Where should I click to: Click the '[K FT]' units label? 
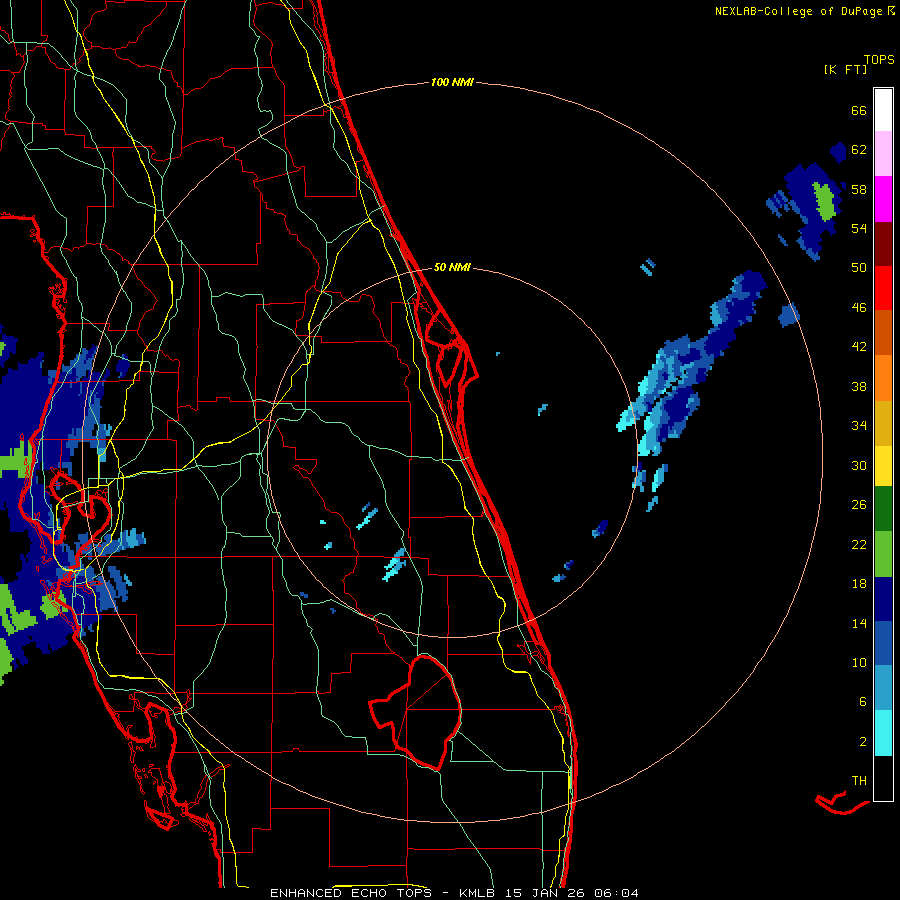[845, 69]
